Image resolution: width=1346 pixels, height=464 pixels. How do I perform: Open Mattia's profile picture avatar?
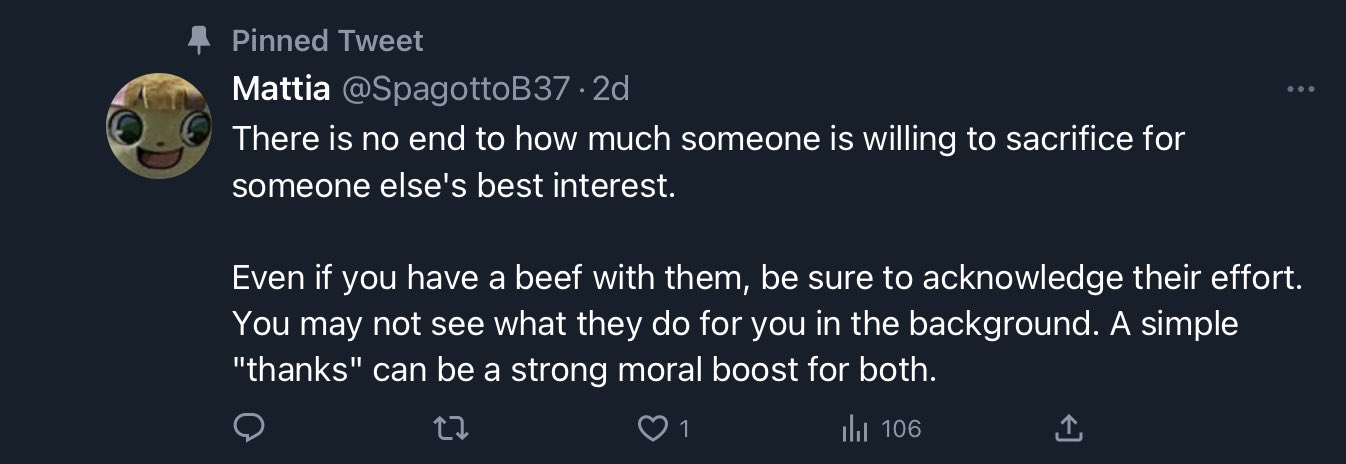coord(158,126)
